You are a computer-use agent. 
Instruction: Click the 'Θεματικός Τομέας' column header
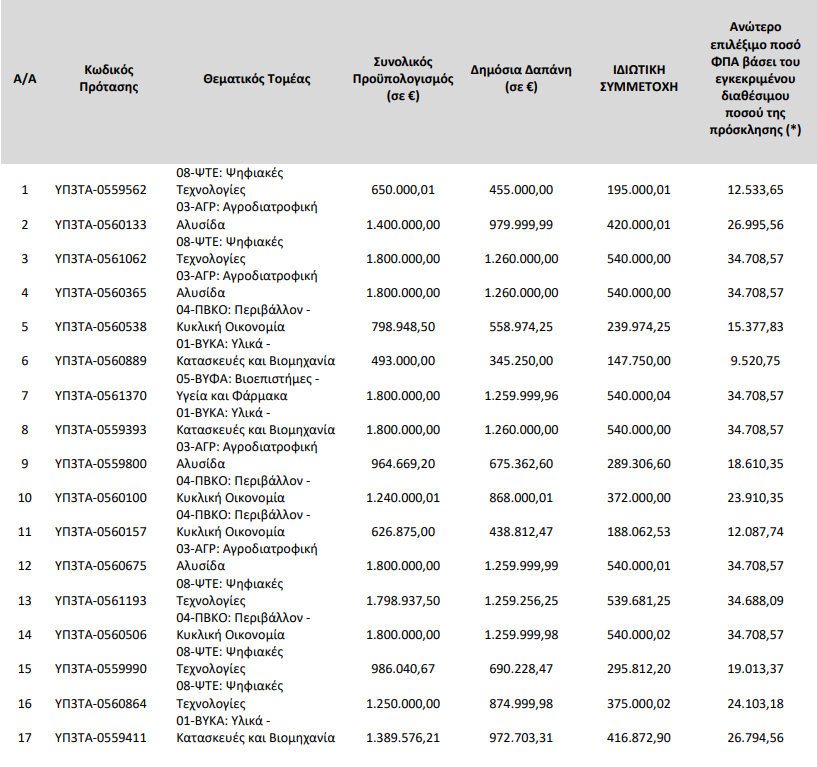point(256,78)
